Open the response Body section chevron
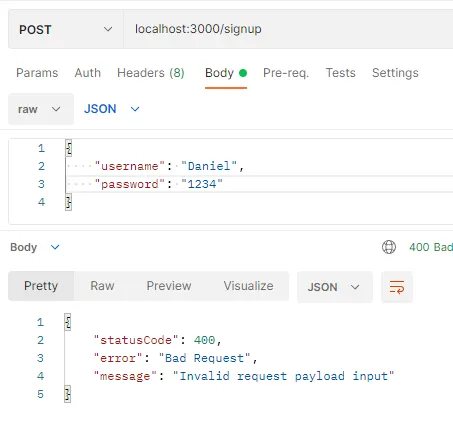Screen dimensions: 453x422 55,247
